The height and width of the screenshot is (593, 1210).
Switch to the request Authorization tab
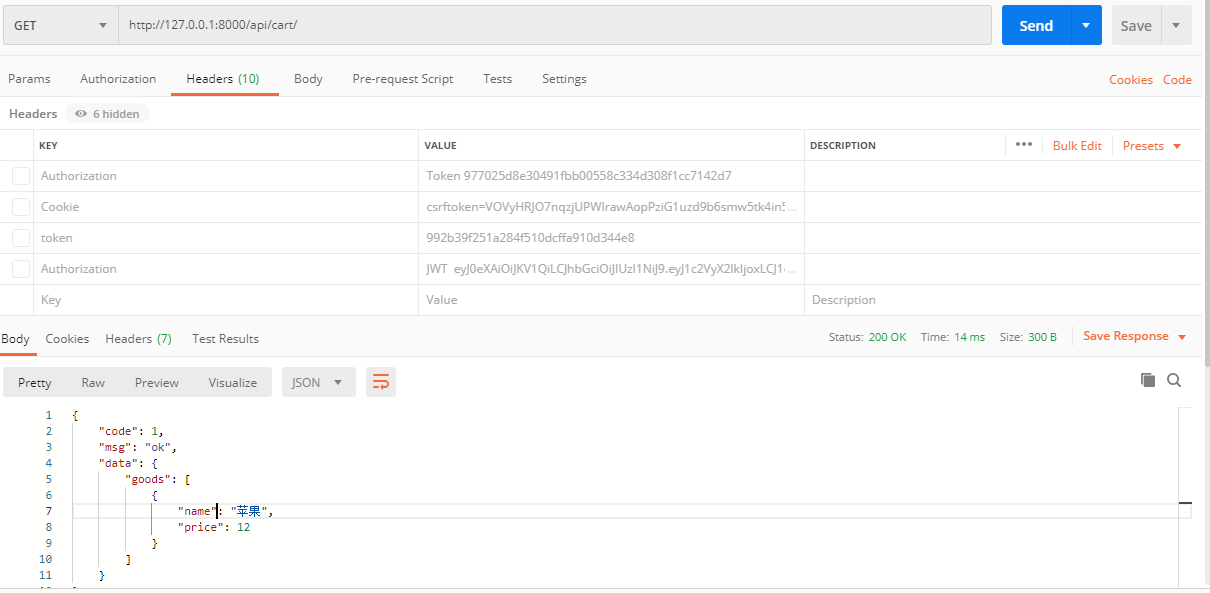(118, 79)
